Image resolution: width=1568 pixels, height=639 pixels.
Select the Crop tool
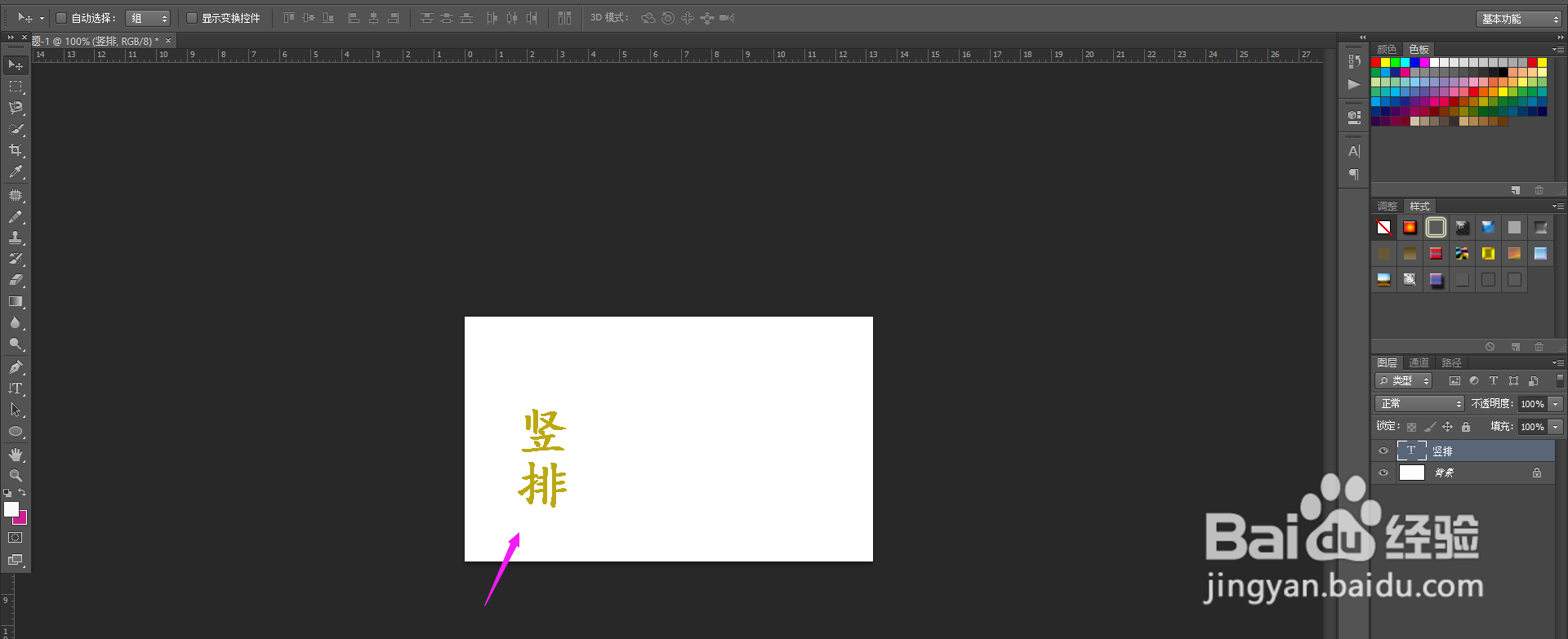(x=16, y=150)
